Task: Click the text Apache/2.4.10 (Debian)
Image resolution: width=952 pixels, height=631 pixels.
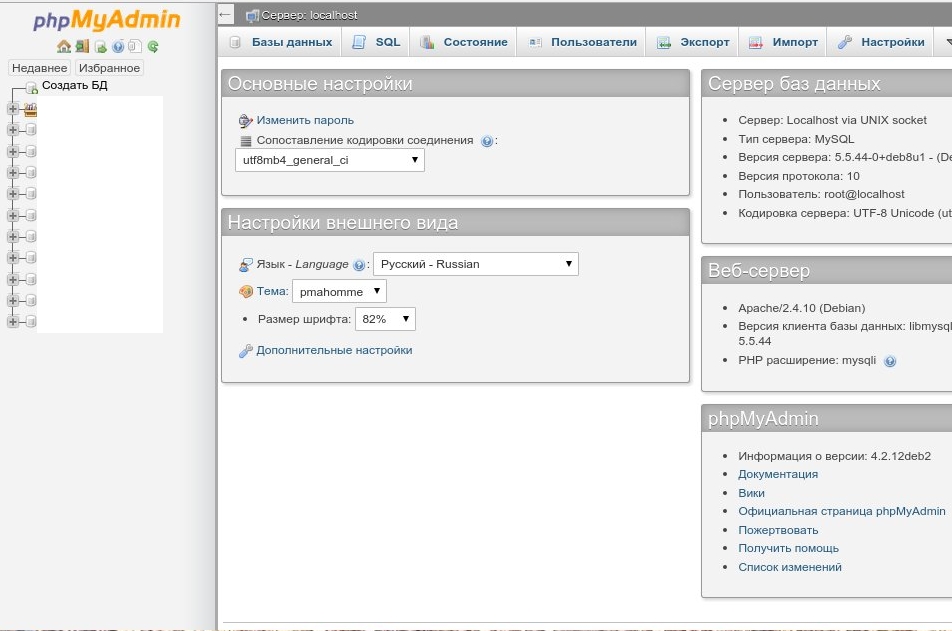Action: coord(801,309)
